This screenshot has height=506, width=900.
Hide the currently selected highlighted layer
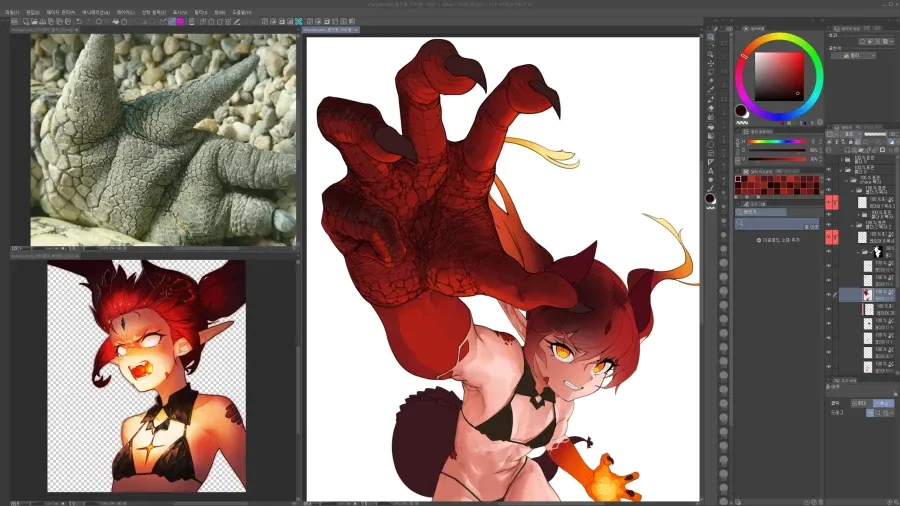click(x=828, y=294)
